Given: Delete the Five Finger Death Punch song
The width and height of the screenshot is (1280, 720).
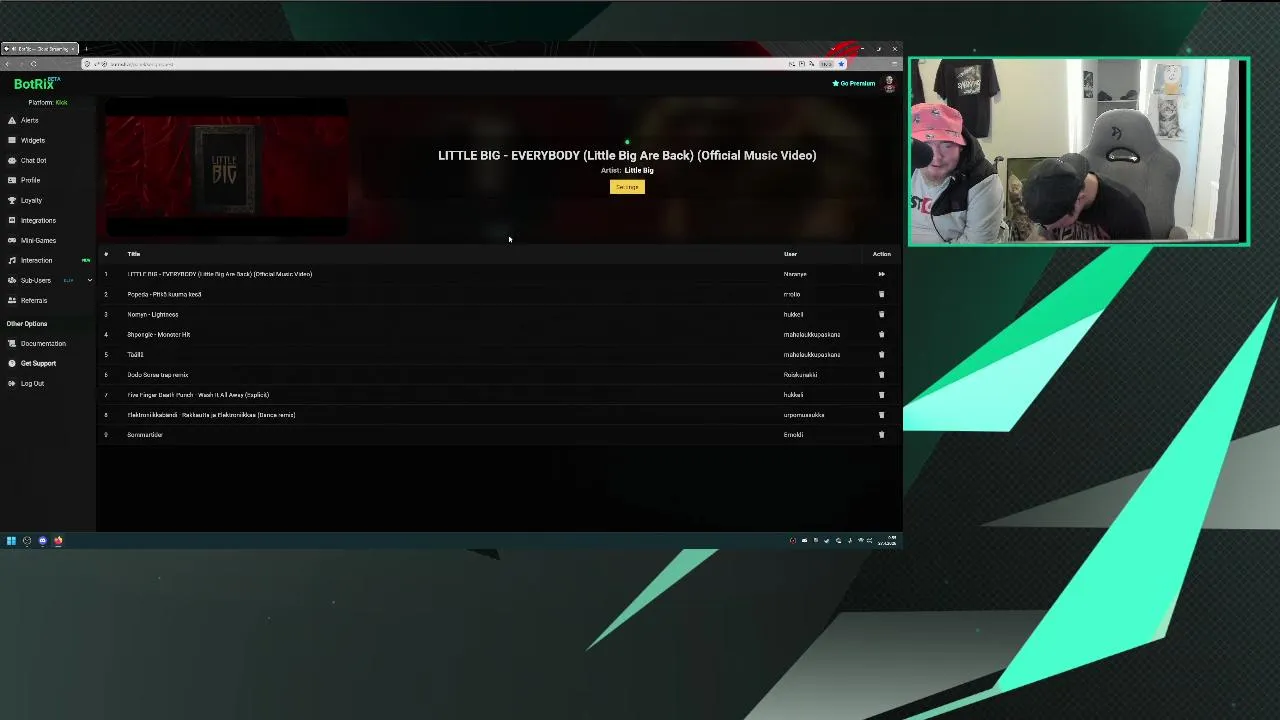Looking at the screenshot, I should pos(881,394).
